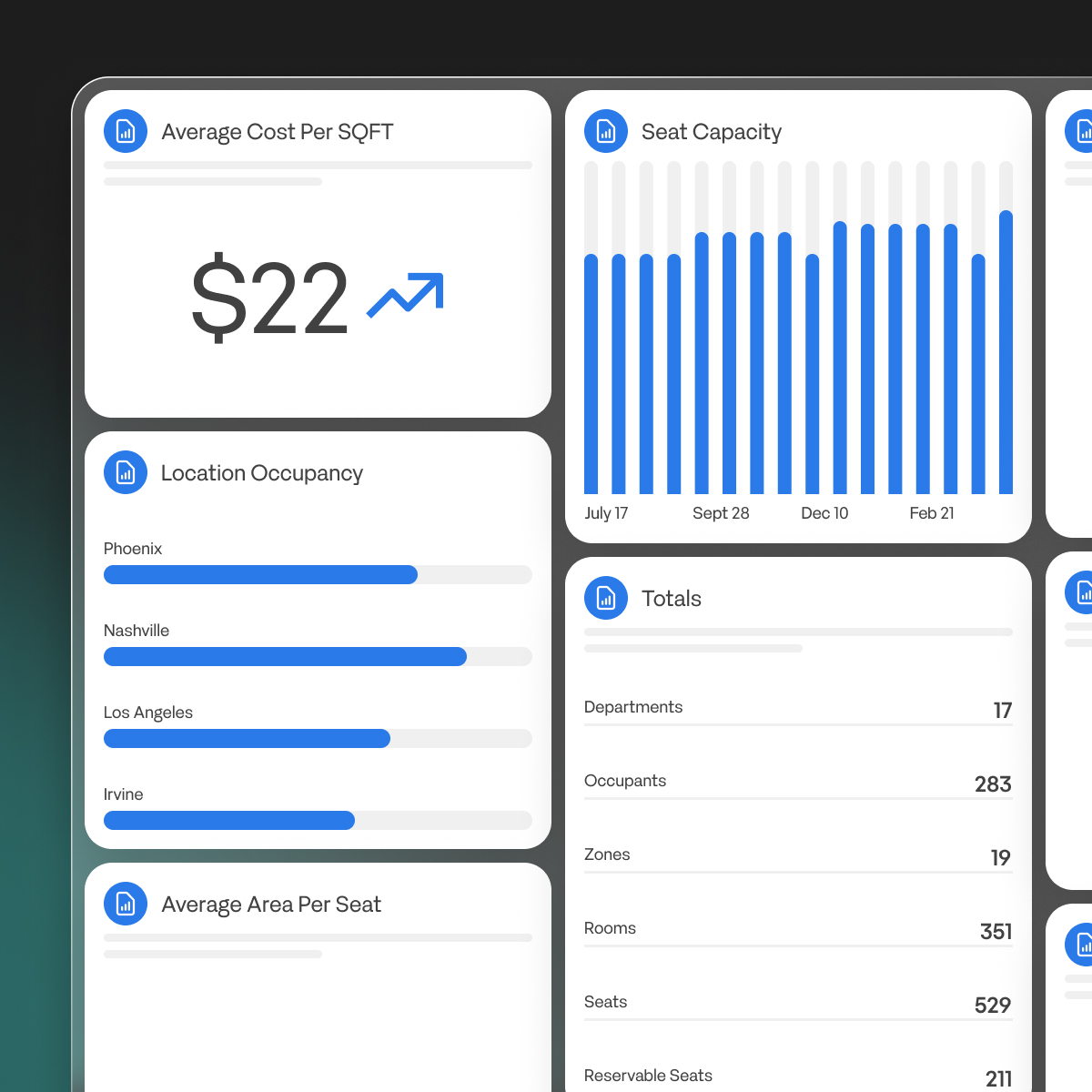Click the Totals card report icon

[x=606, y=598]
